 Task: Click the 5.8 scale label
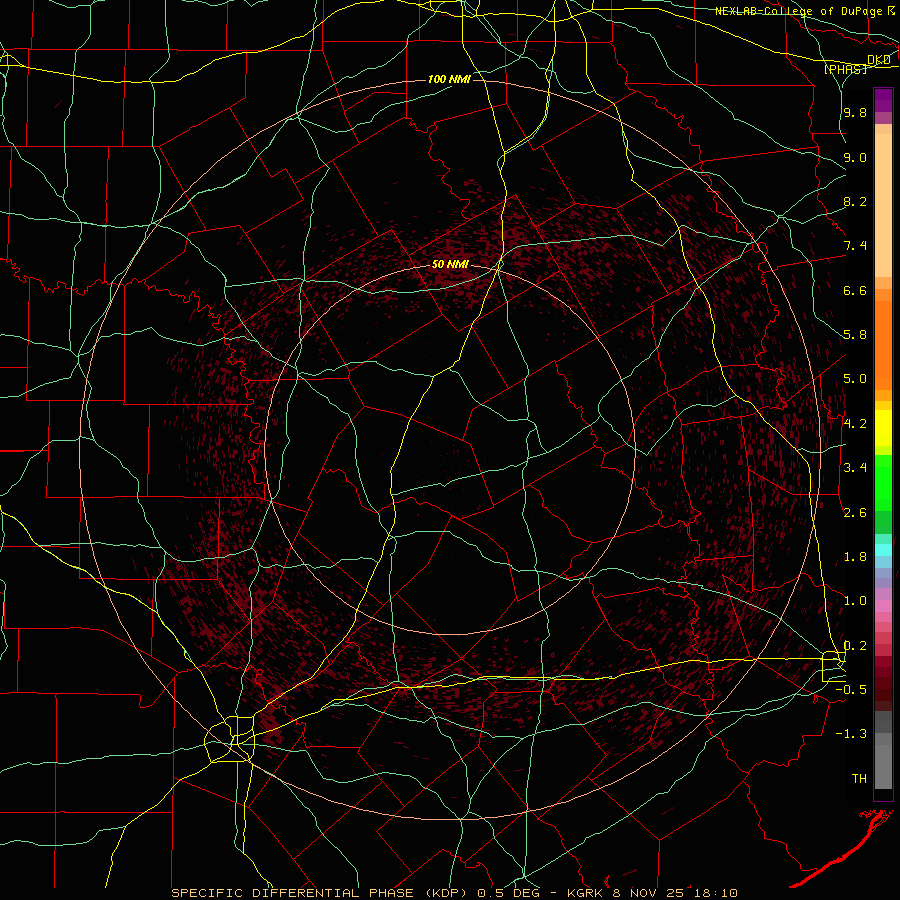pyautogui.click(x=855, y=335)
